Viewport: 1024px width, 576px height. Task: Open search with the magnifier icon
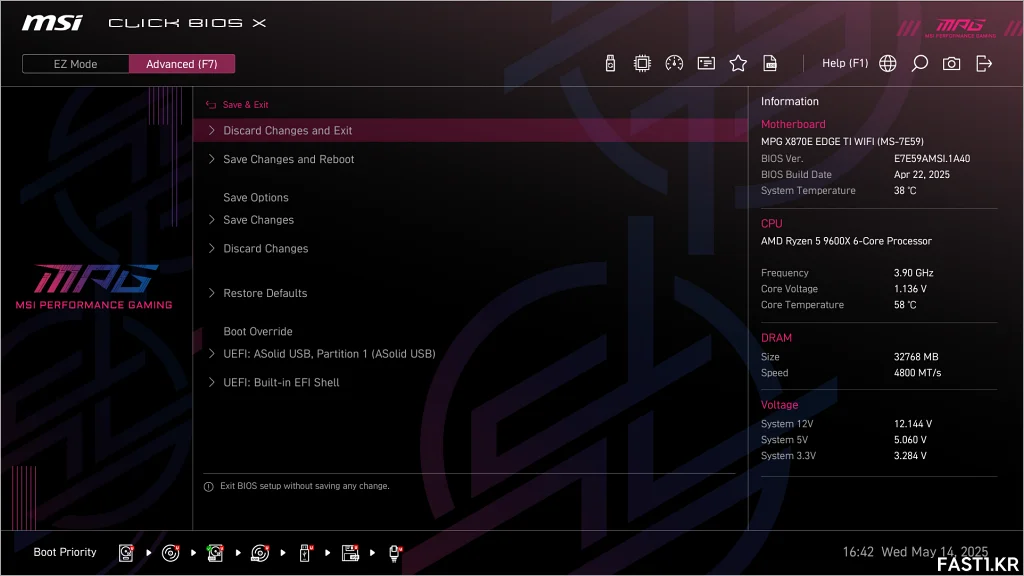(x=920, y=63)
